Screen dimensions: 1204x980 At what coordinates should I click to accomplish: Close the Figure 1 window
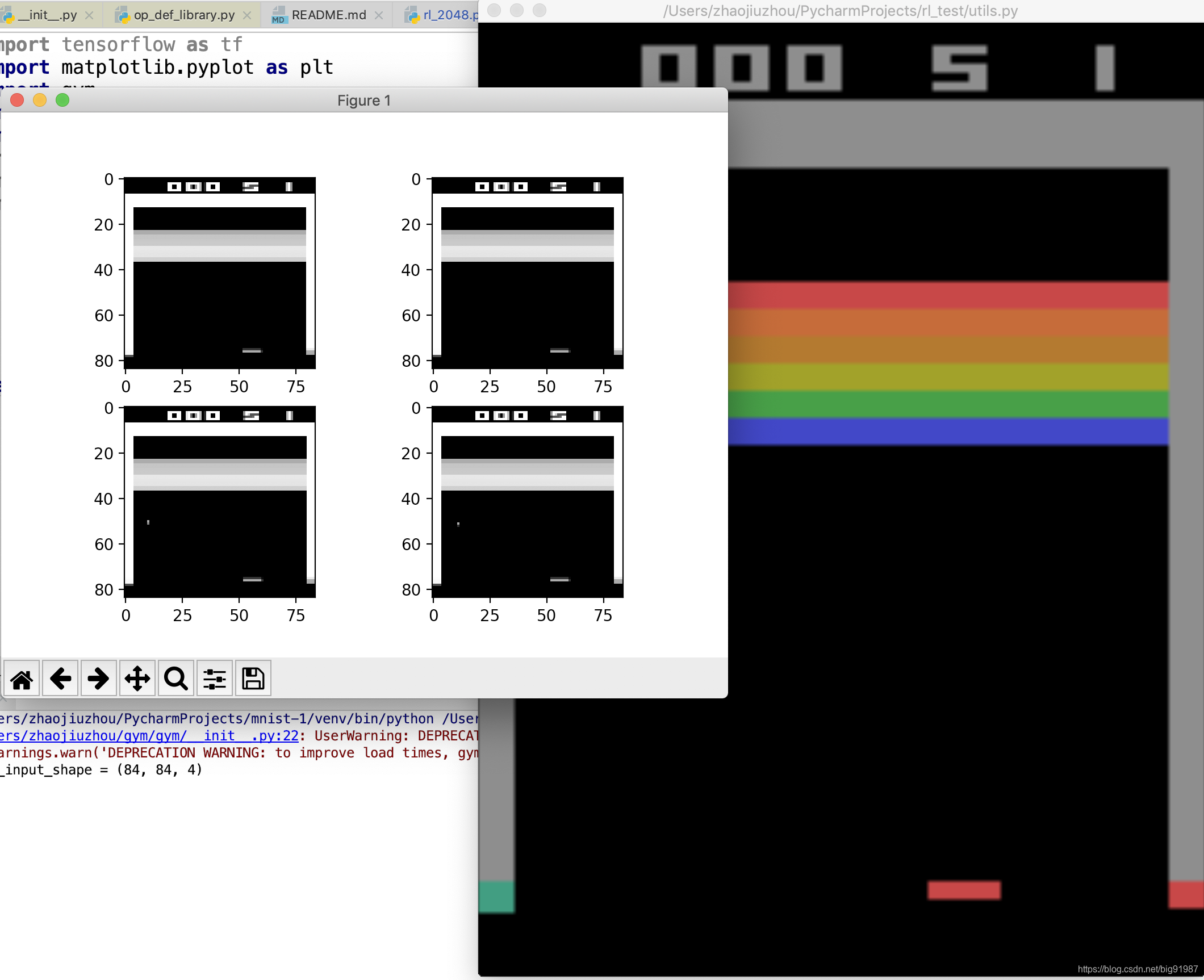pos(17,100)
